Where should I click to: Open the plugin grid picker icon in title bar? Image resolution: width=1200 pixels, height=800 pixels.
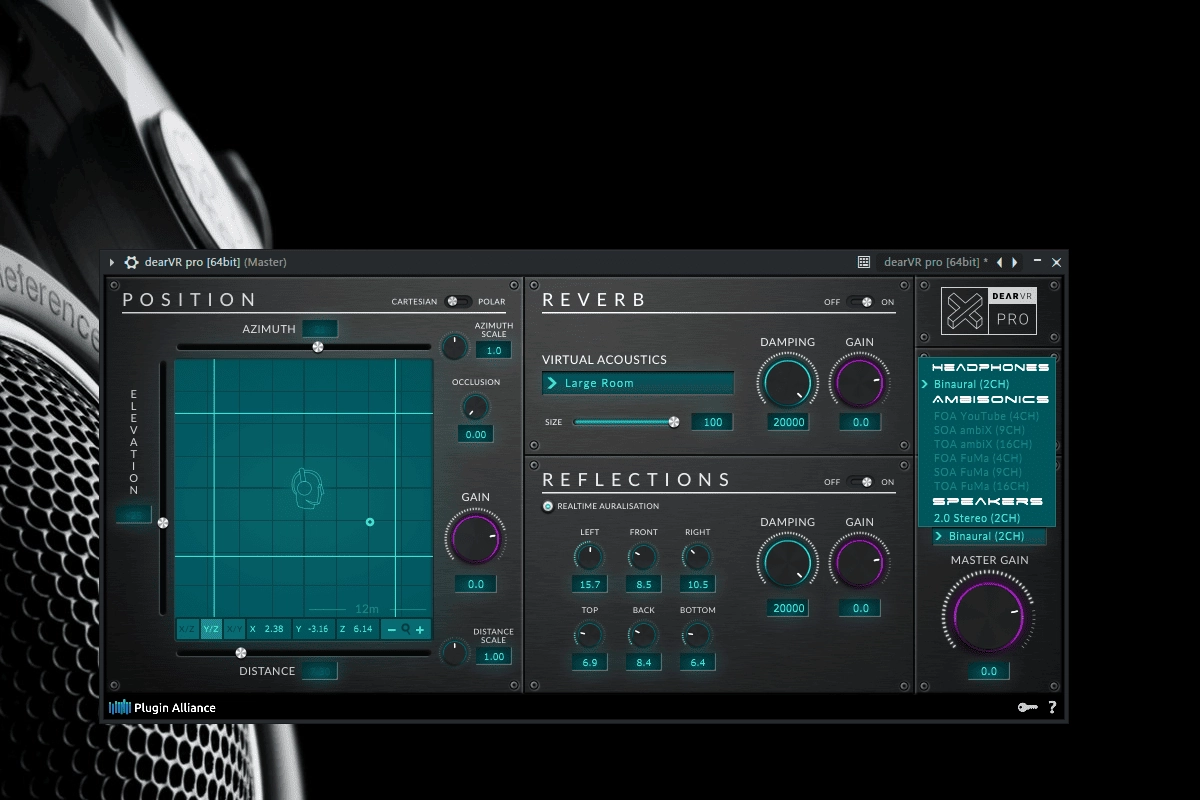pos(864,262)
